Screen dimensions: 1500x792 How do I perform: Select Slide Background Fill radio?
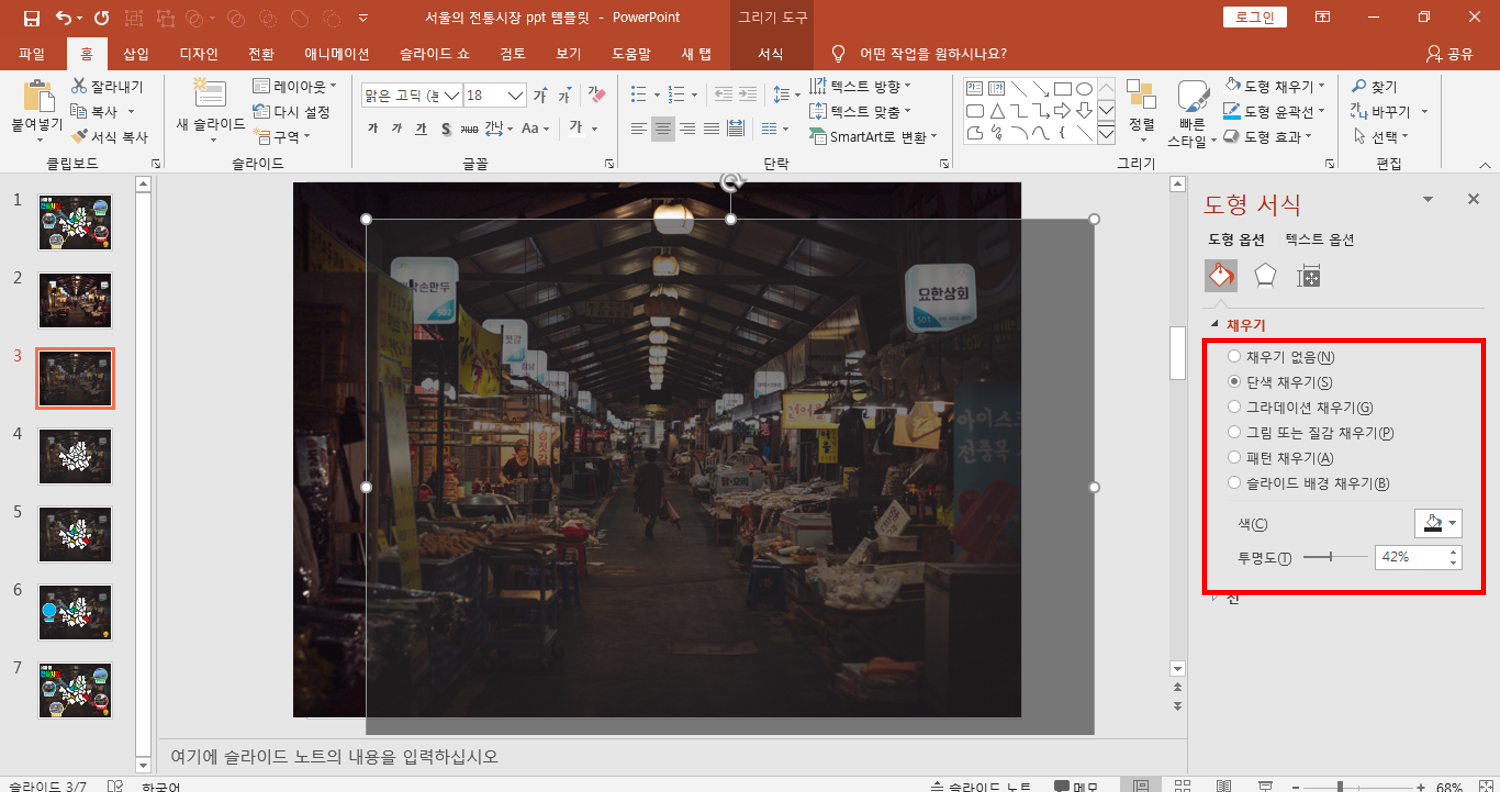click(1235, 483)
